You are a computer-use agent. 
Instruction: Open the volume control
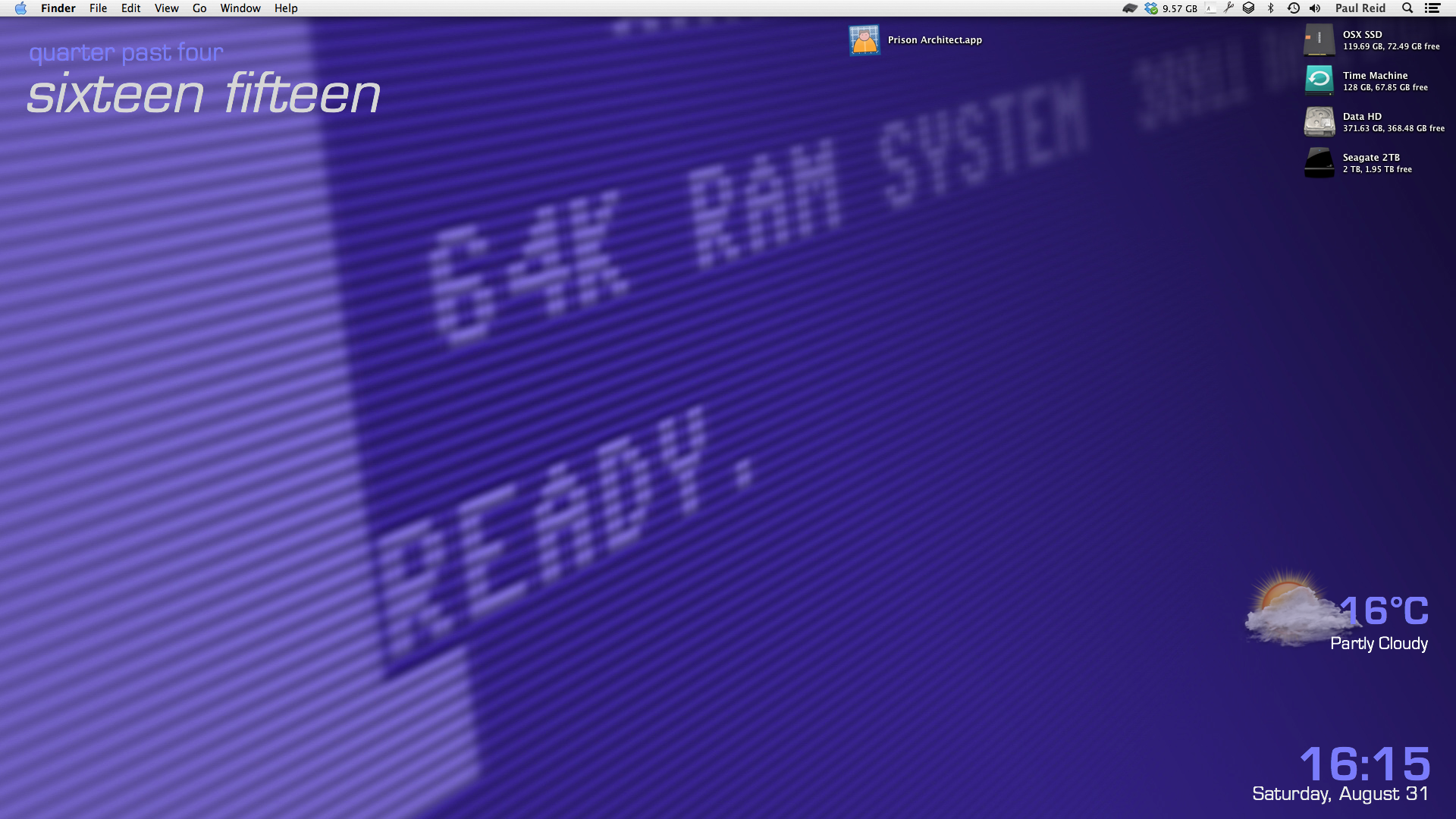(x=1315, y=8)
